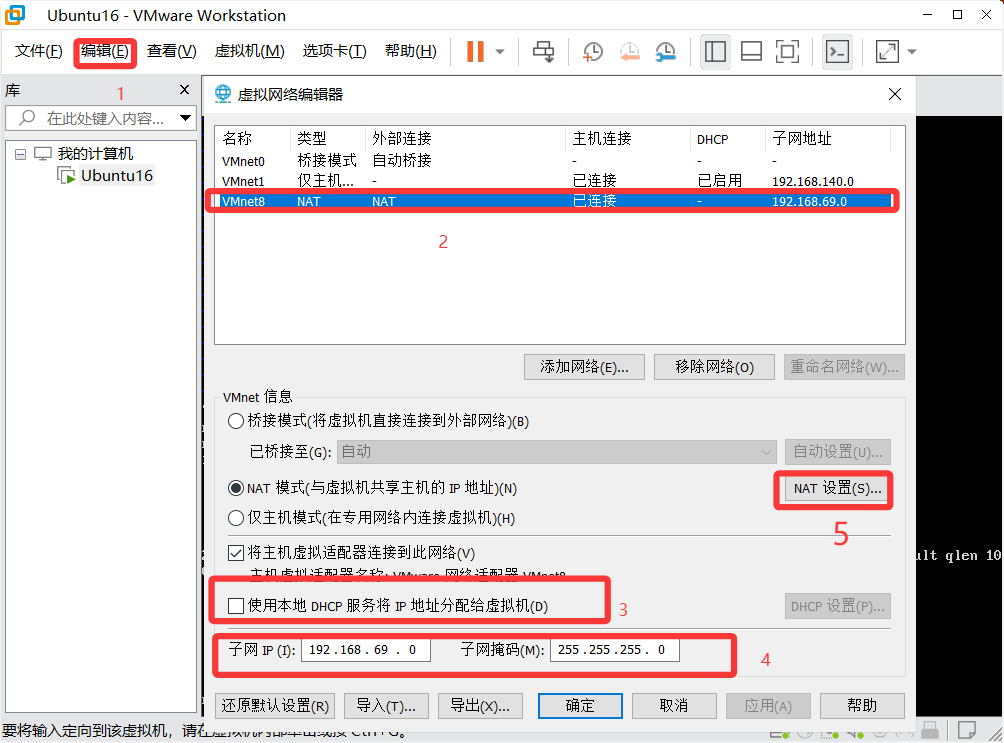This screenshot has height=743, width=1004.
Task: Confirm with the 确定 button
Action: 580,706
